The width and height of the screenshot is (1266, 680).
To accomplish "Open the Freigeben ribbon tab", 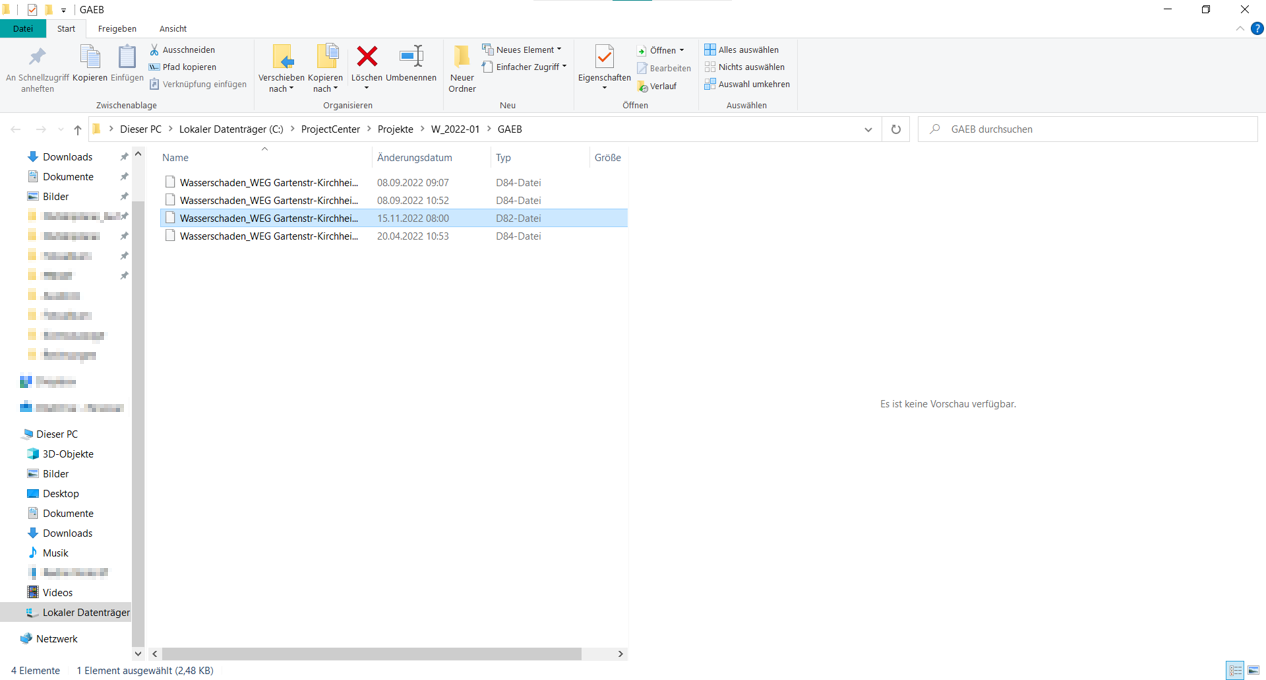I will (117, 29).
